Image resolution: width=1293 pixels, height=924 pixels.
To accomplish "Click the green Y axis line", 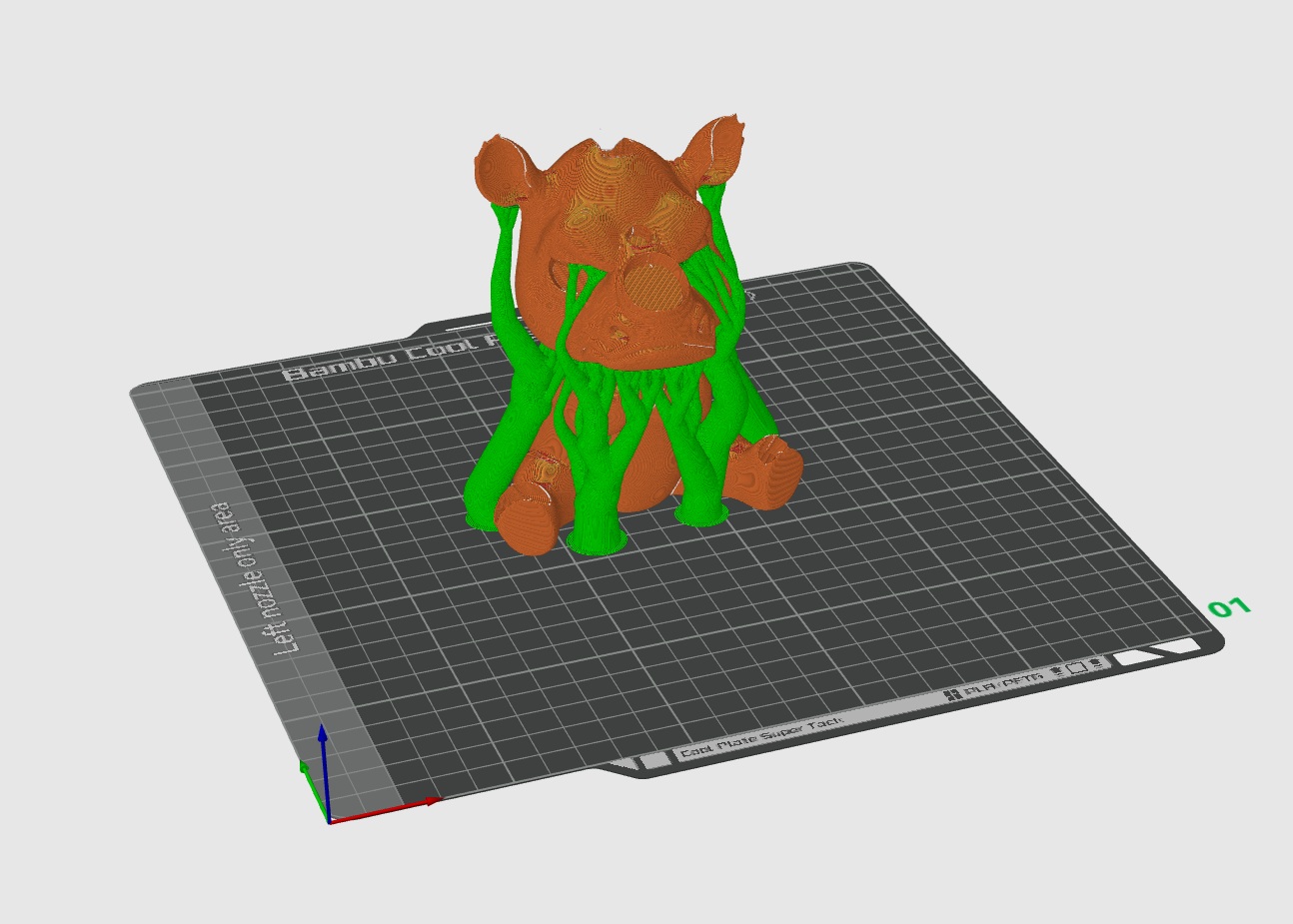I will pos(314,789).
